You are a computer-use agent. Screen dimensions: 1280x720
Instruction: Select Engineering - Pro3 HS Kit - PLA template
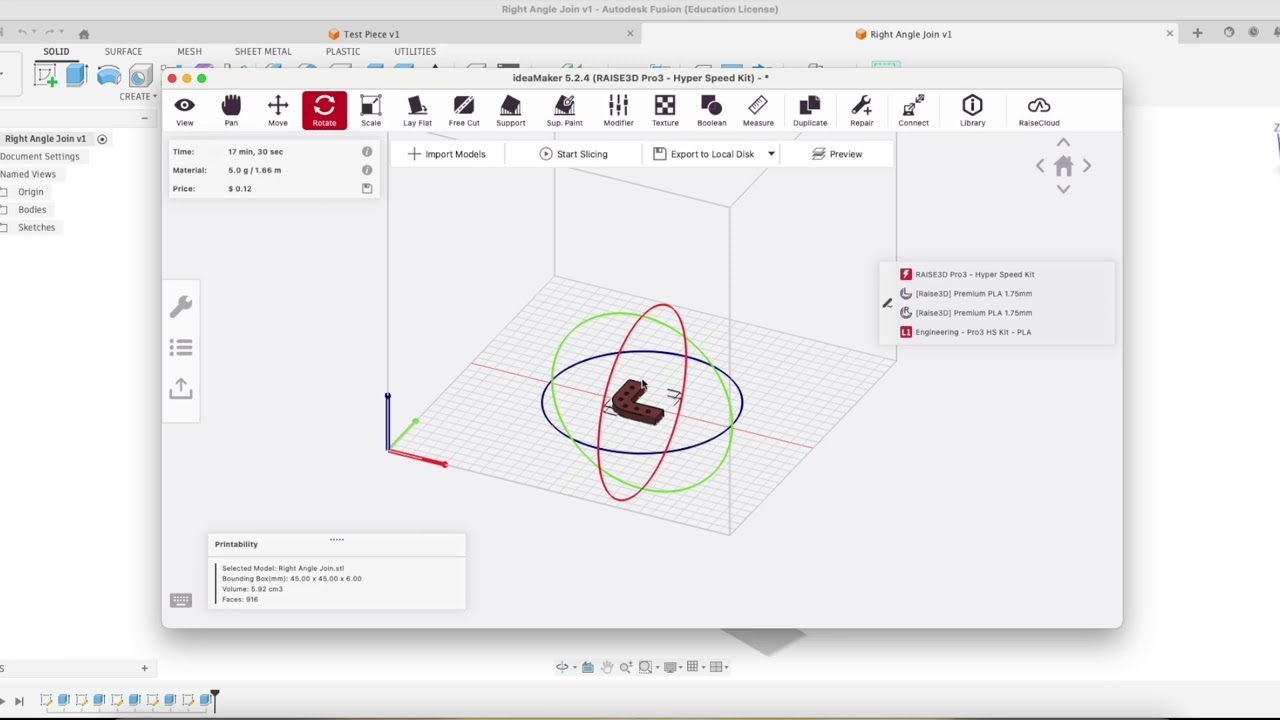pyautogui.click(x=965, y=332)
